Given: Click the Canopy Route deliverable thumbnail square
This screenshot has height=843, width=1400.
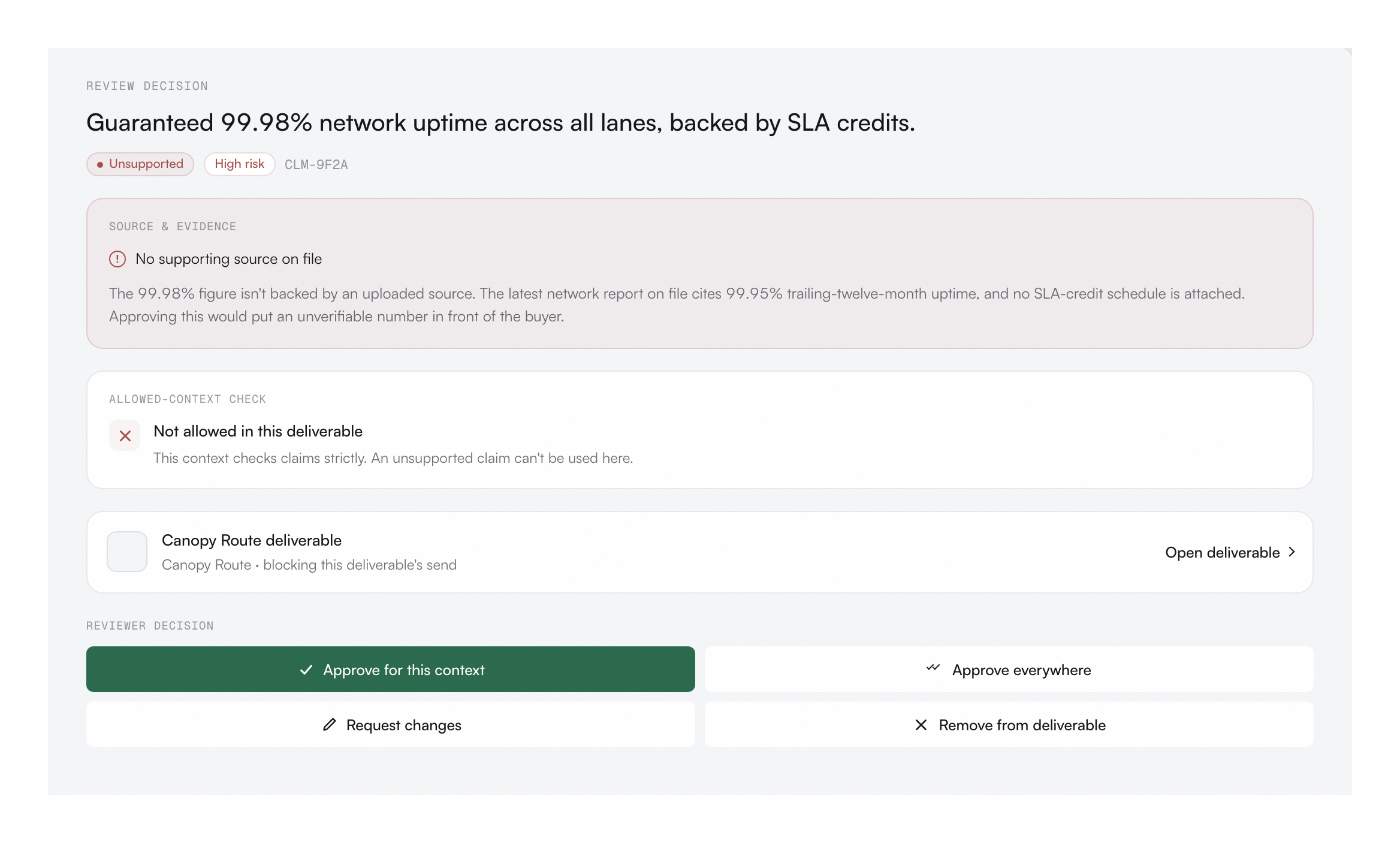Looking at the screenshot, I should tap(127, 552).
